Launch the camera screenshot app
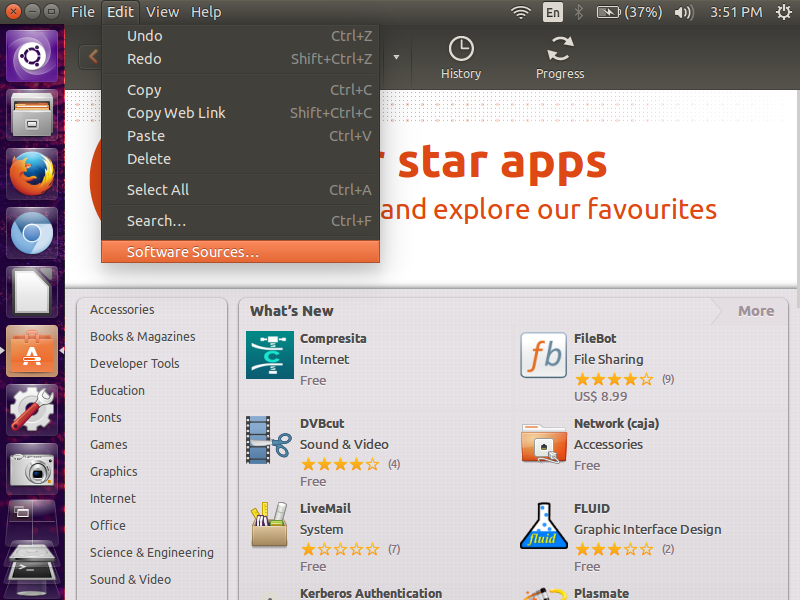 tap(32, 469)
